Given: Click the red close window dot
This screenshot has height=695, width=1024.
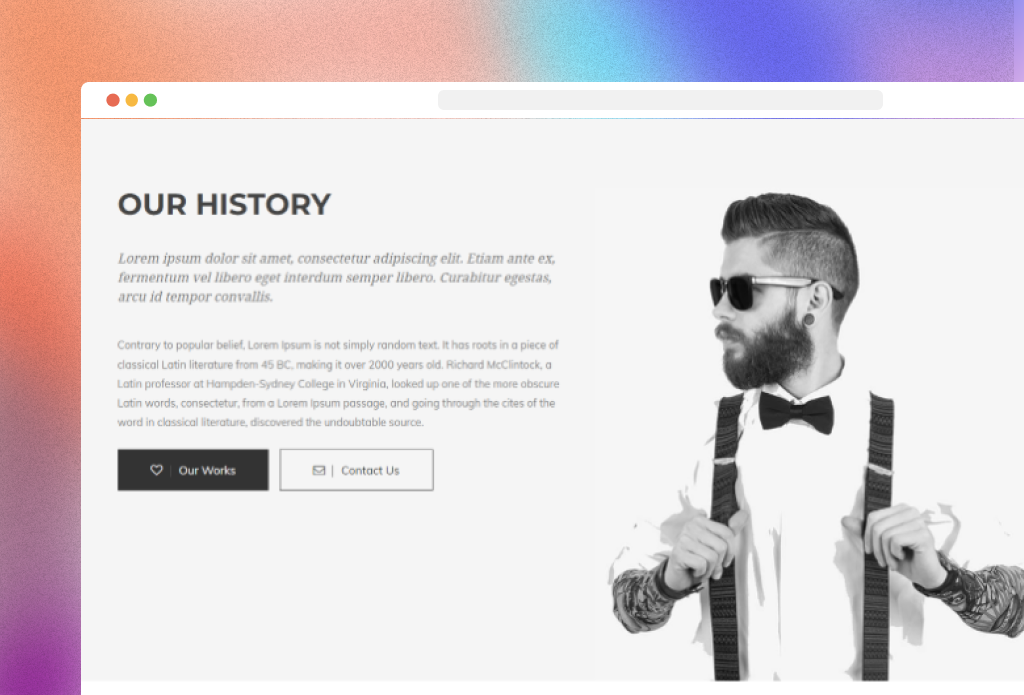Looking at the screenshot, I should pyautogui.click(x=113, y=100).
